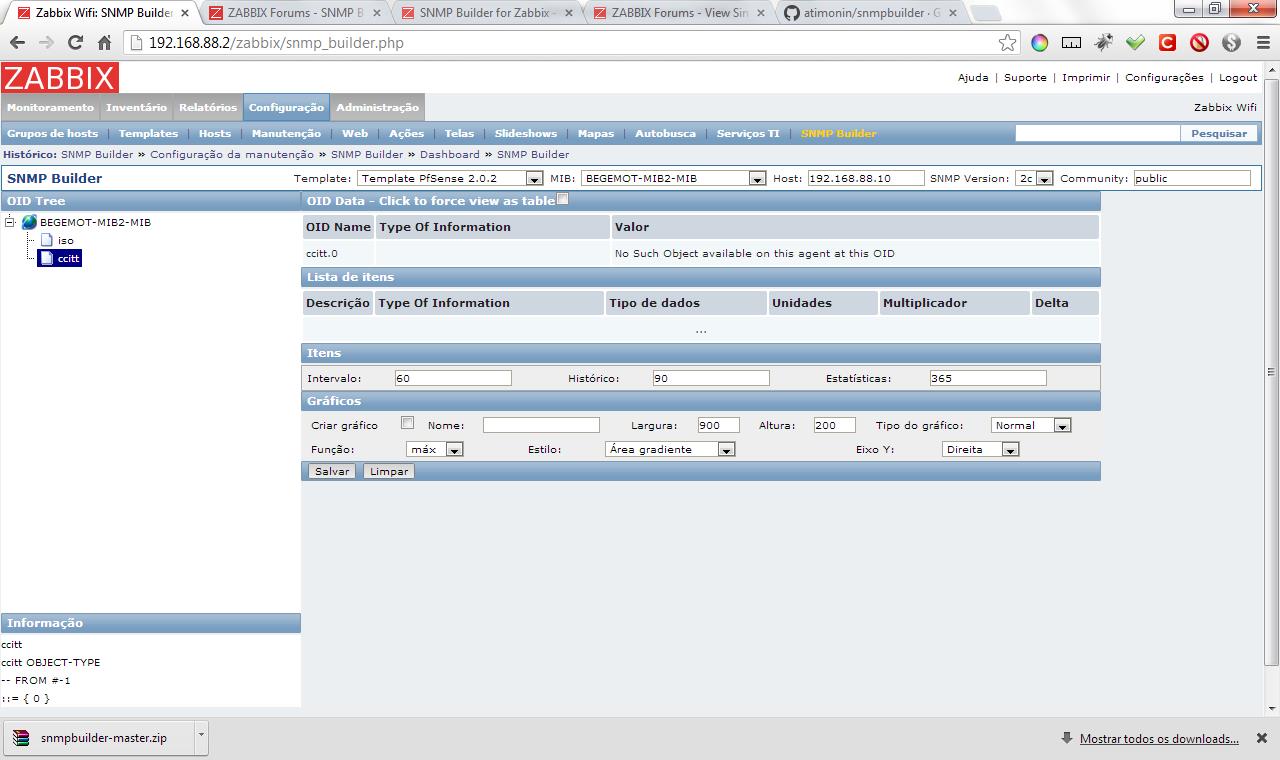
Task: Enable the Criar gráfico checkbox
Action: (407, 423)
